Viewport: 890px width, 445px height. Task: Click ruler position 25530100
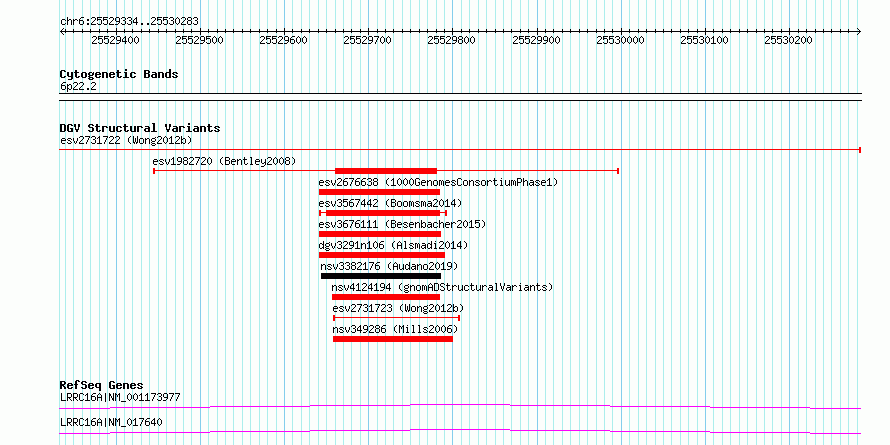704,40
